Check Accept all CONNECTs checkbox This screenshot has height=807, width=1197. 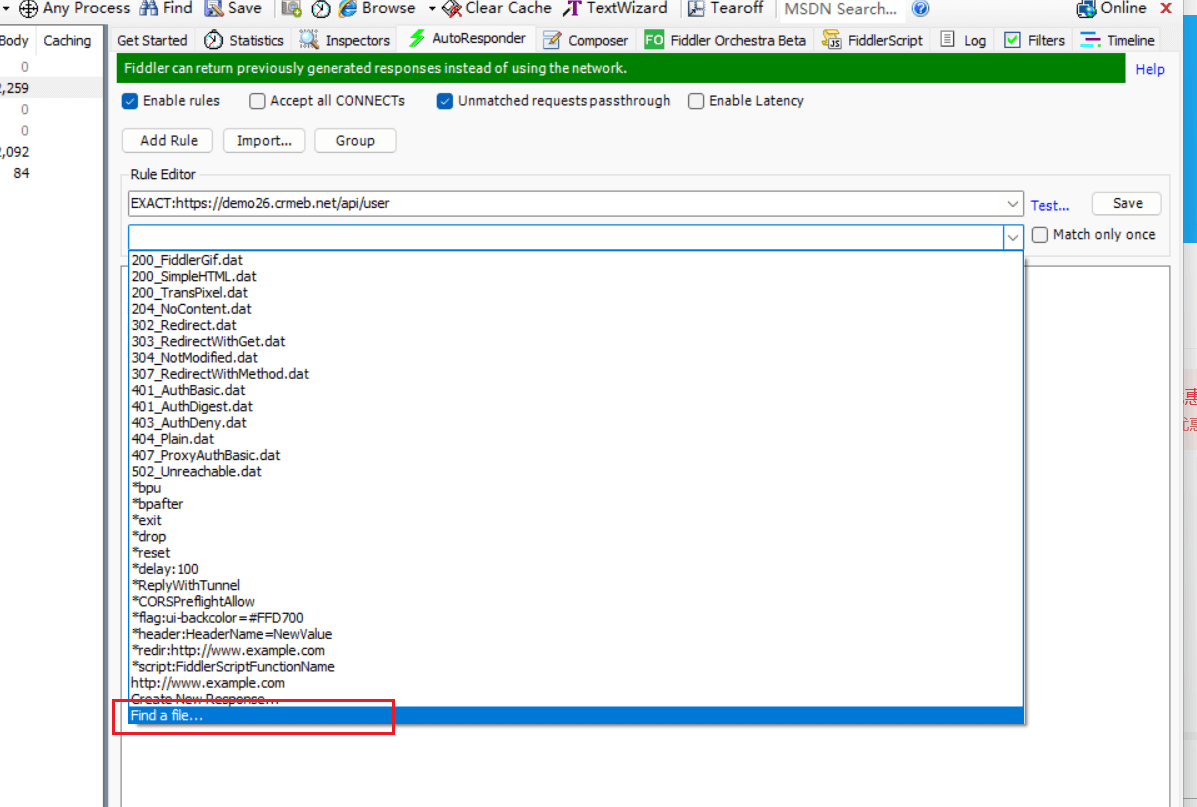point(257,101)
